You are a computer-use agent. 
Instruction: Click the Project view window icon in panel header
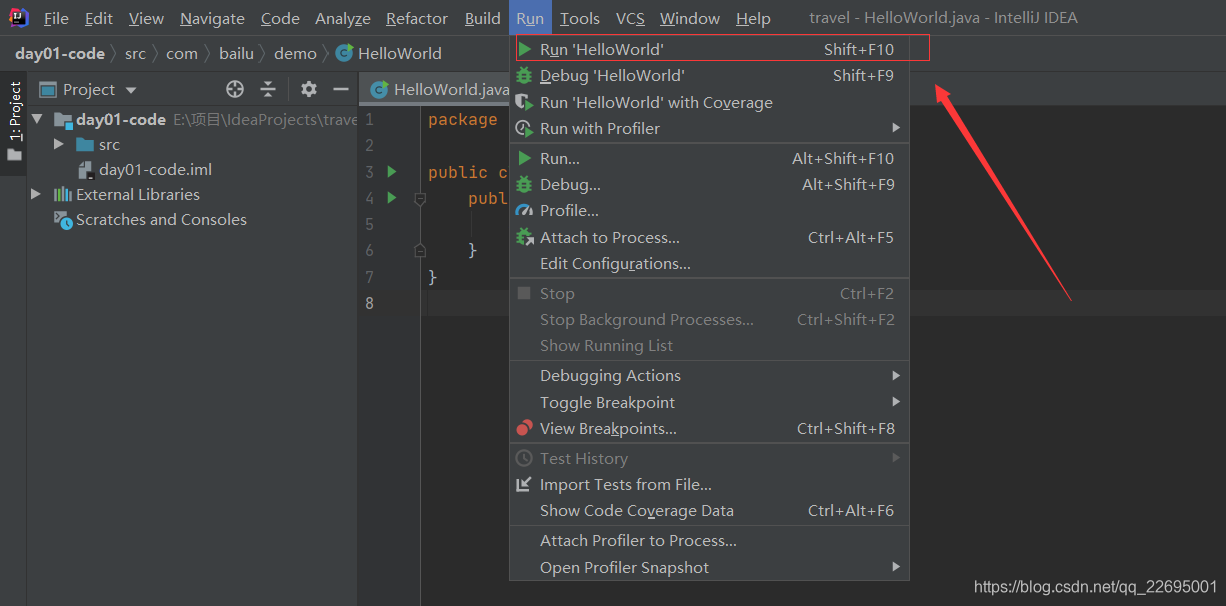tap(48, 89)
